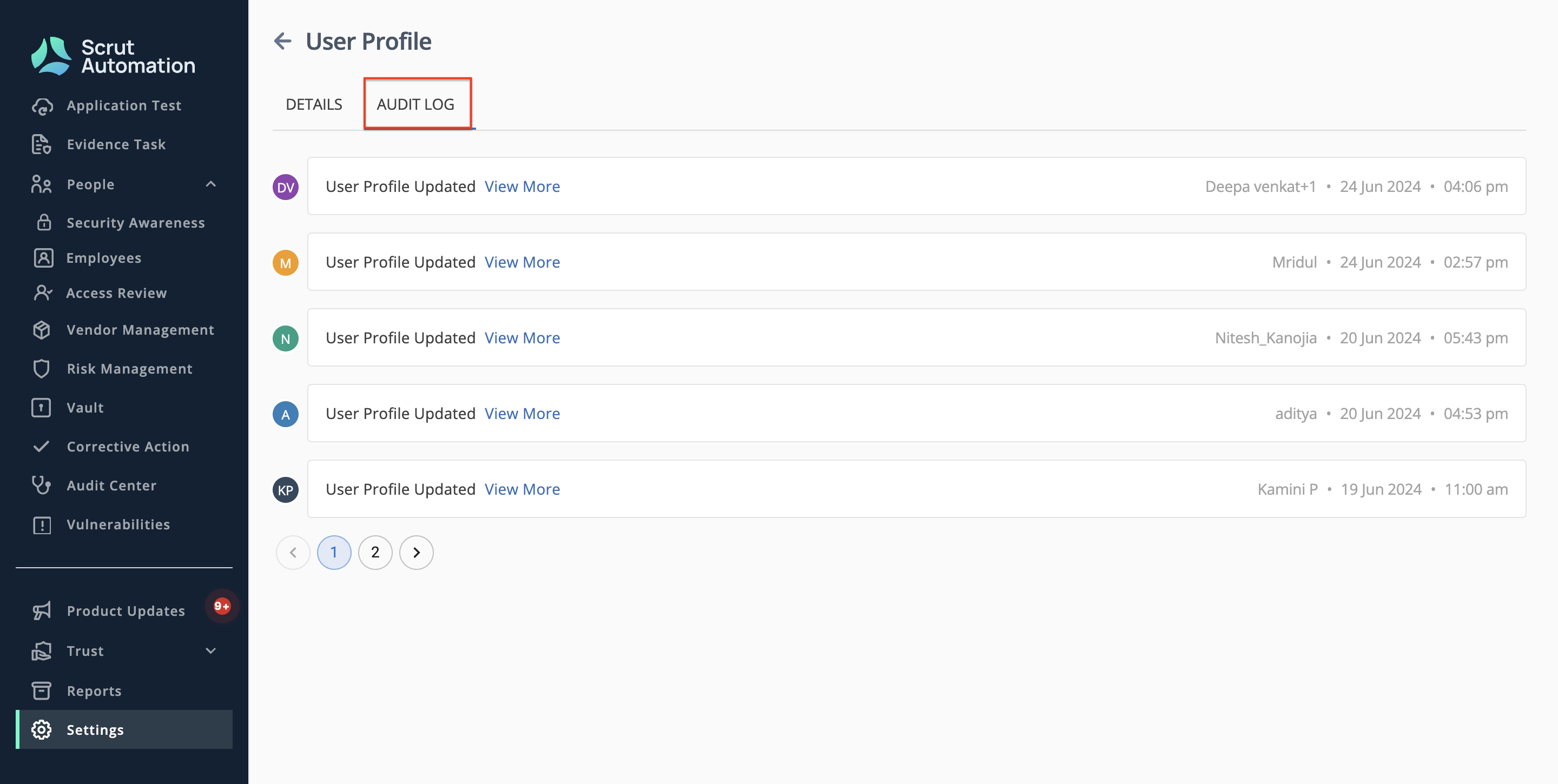The width and height of the screenshot is (1558, 784).
Task: Click the User Profile page heading
Action: [x=368, y=41]
